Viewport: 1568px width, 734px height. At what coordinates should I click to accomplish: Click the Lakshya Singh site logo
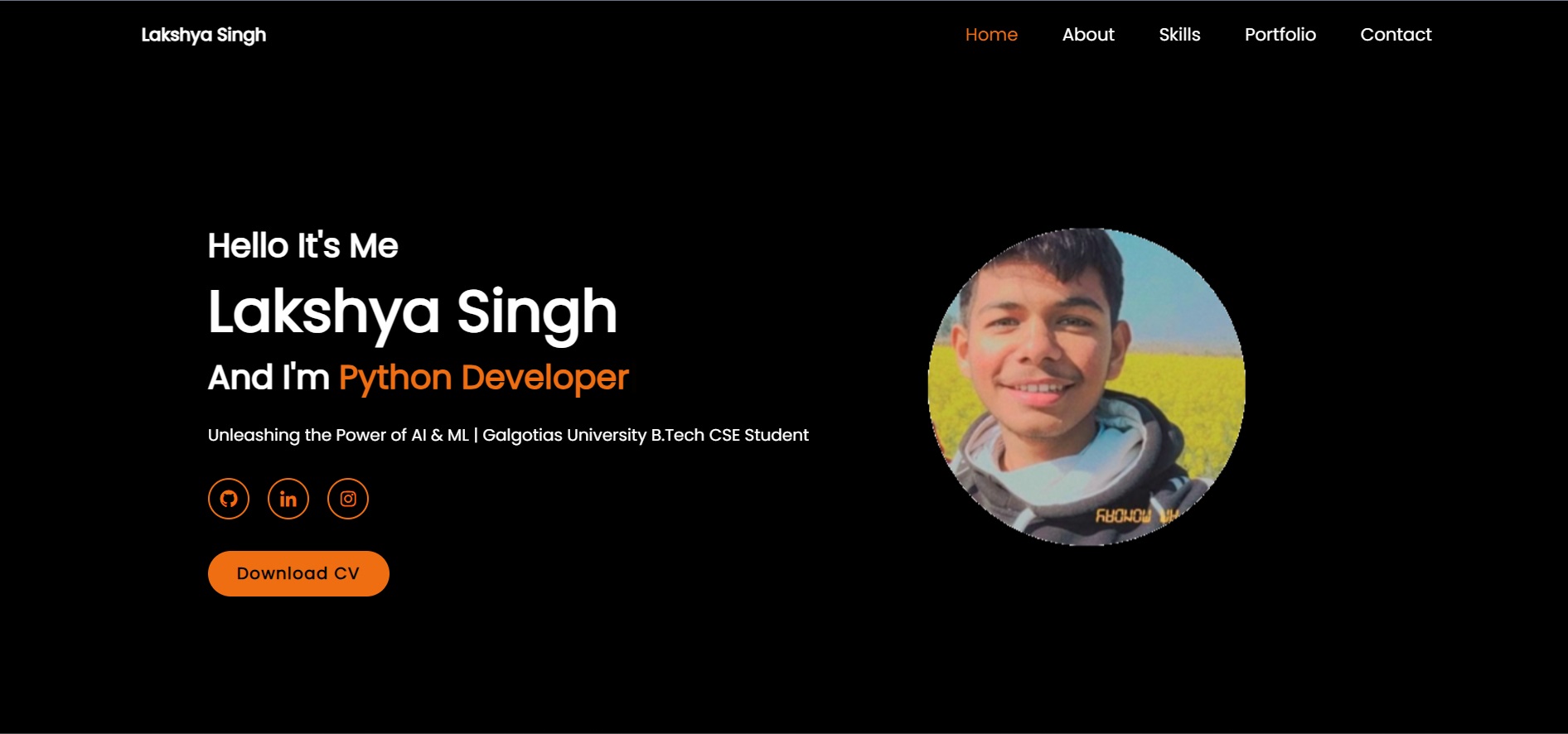pyautogui.click(x=204, y=35)
